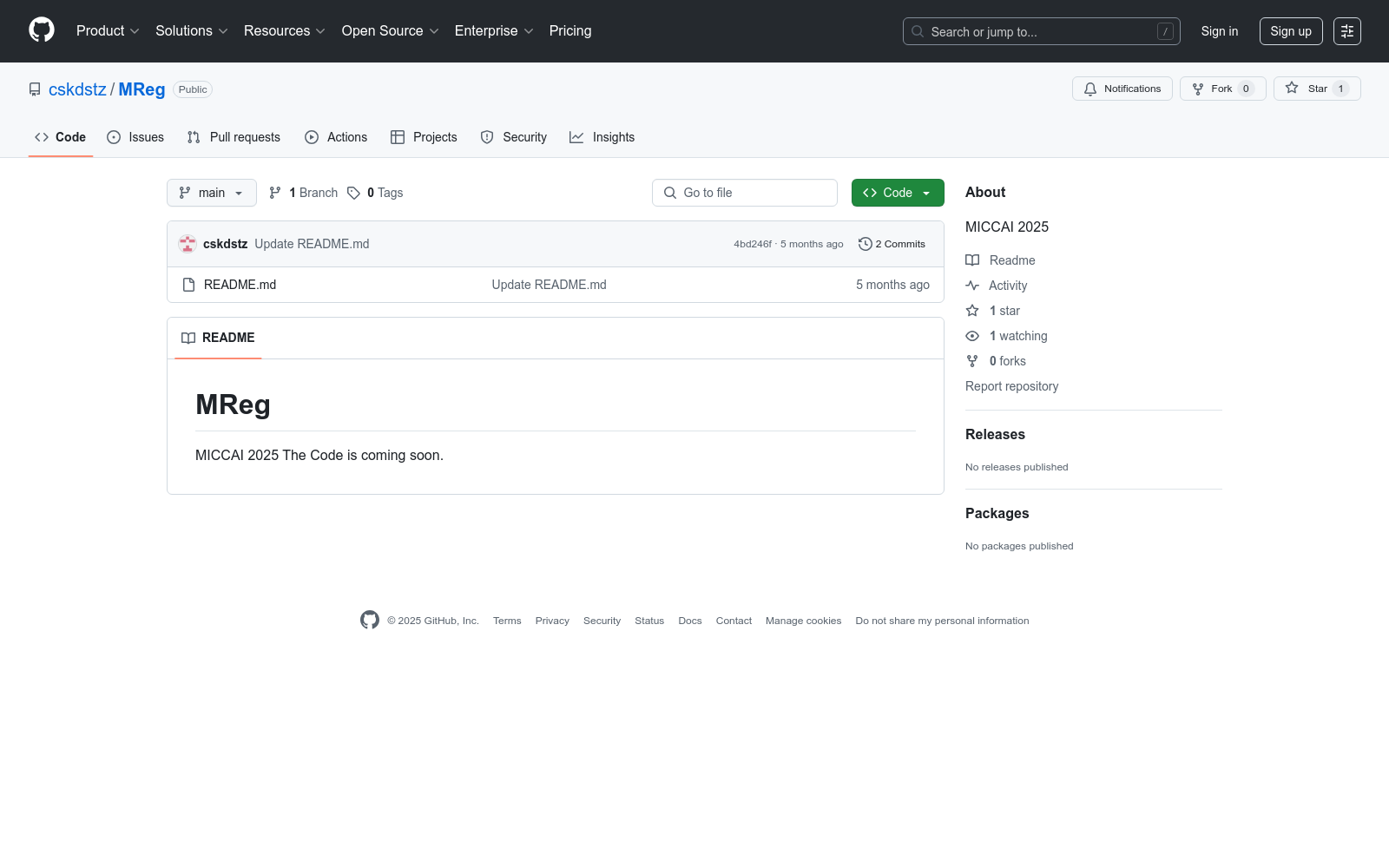This screenshot has height=868, width=1389.
Task: Open the footer Contact link
Action: (x=734, y=621)
